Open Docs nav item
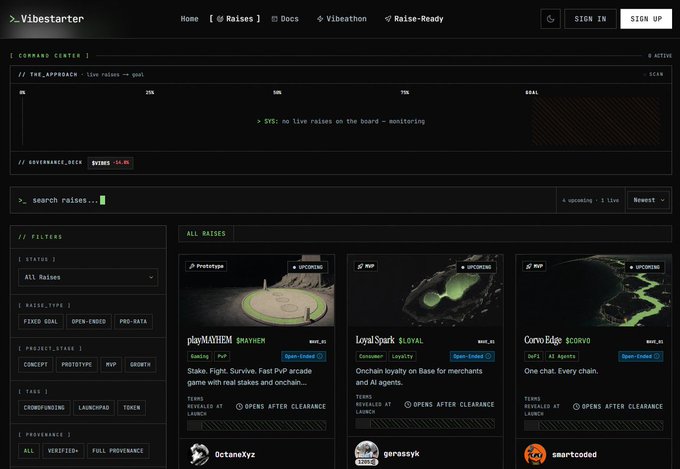 pos(285,19)
